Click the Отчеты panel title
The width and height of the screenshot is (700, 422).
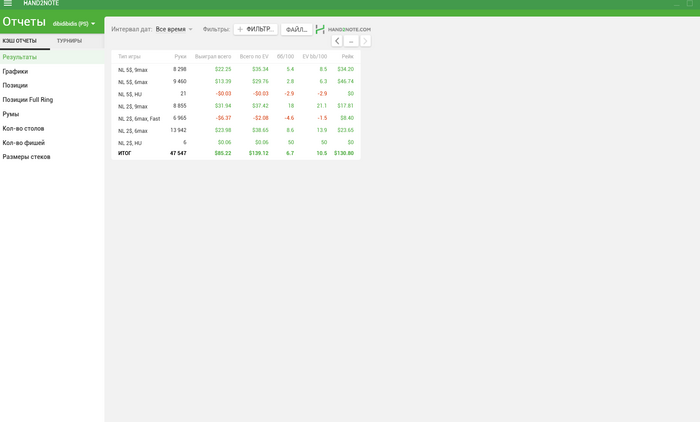[x=24, y=22]
